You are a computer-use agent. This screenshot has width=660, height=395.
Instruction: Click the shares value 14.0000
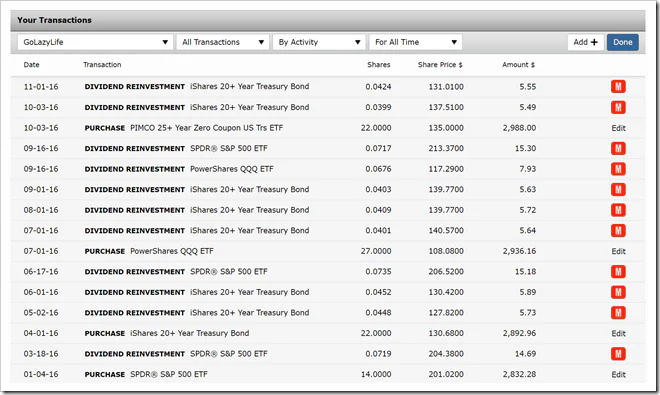pyautogui.click(x=376, y=374)
